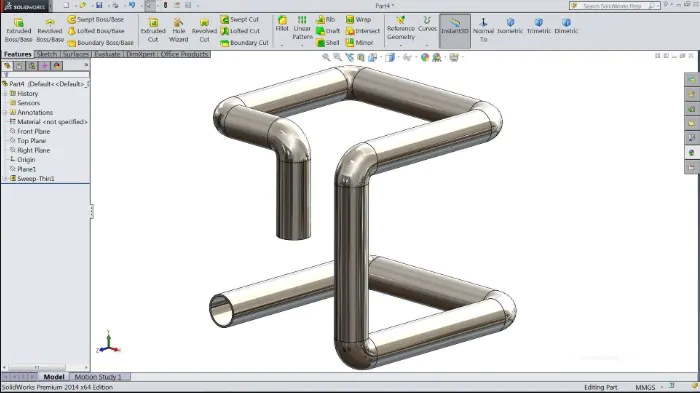The height and width of the screenshot is (393, 700).
Task: Apply the Fillet tool
Action: pos(282,24)
